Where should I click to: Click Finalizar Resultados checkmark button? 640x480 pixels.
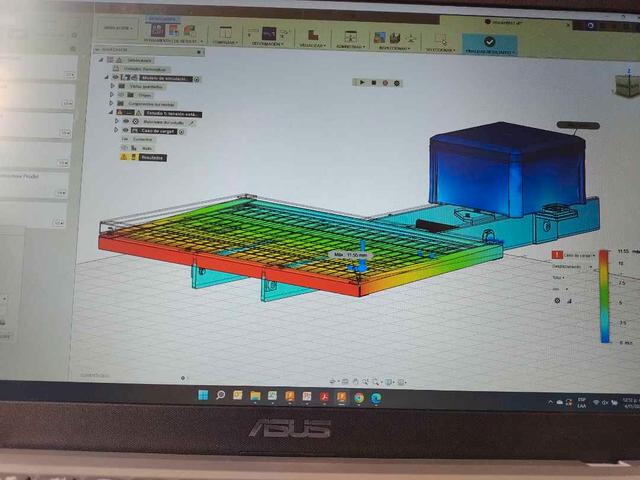tap(489, 42)
